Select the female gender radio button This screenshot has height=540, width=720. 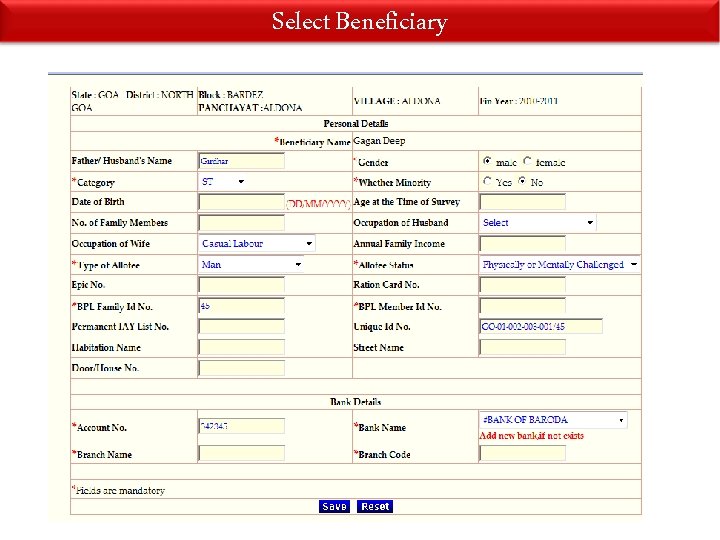coord(527,161)
